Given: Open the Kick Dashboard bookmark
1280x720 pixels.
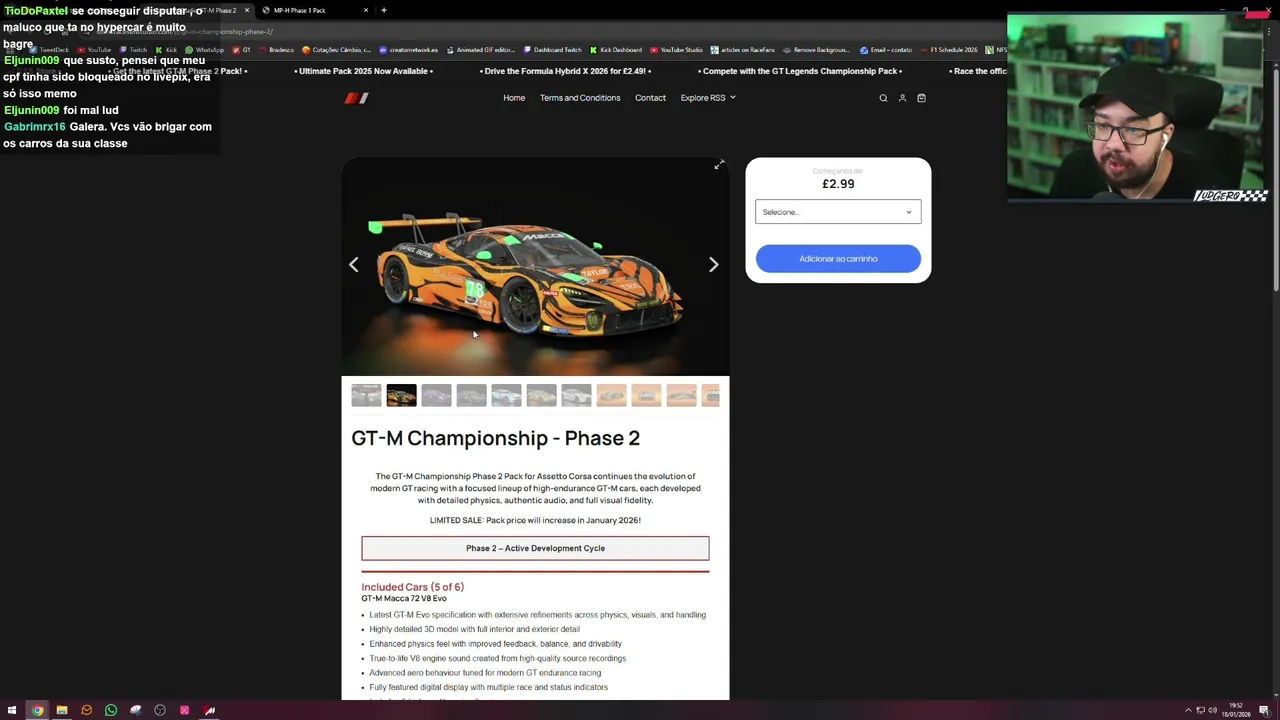Looking at the screenshot, I should (616, 50).
